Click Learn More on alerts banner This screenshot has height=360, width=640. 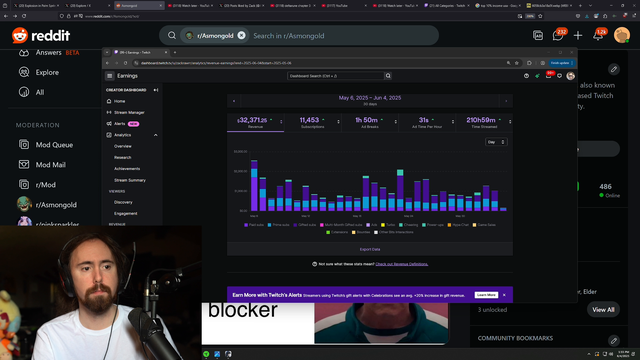pos(486,295)
